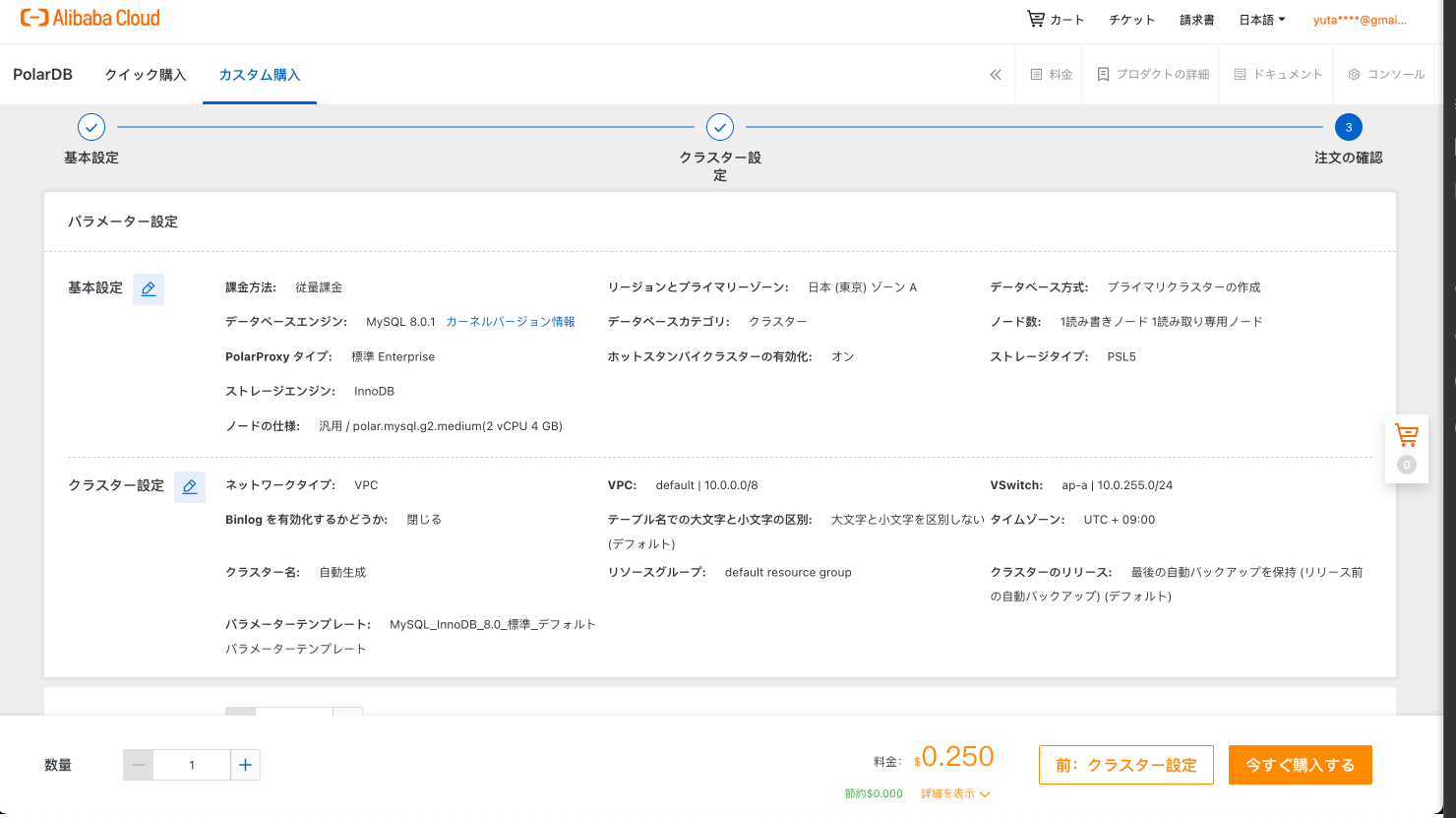Open the edit pencil for 基本設定 section

[x=148, y=288]
